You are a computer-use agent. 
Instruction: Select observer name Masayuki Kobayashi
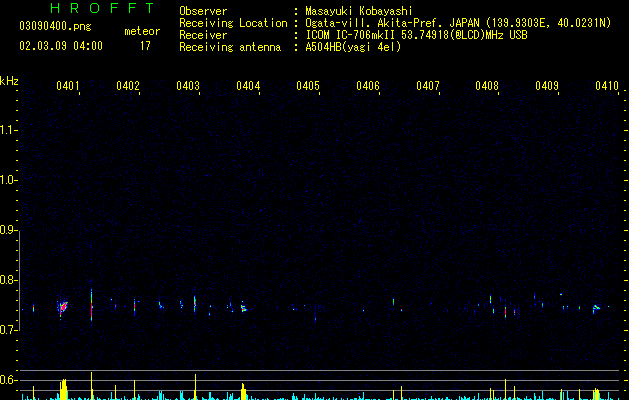coord(359,11)
